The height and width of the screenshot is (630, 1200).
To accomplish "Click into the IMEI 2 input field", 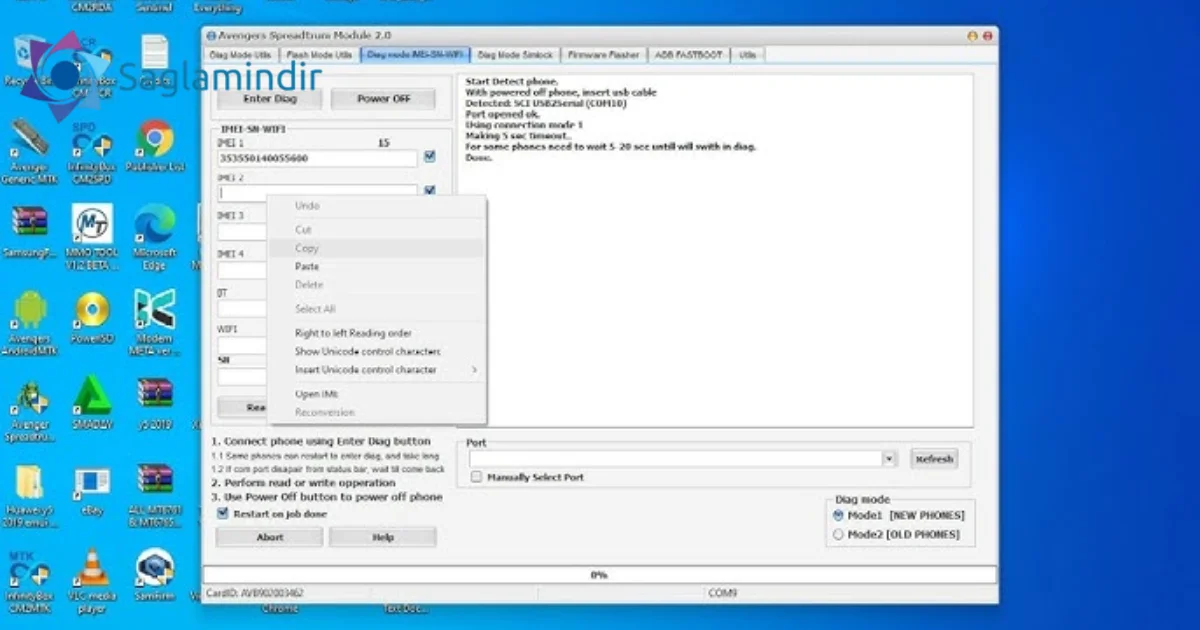I will 319,192.
